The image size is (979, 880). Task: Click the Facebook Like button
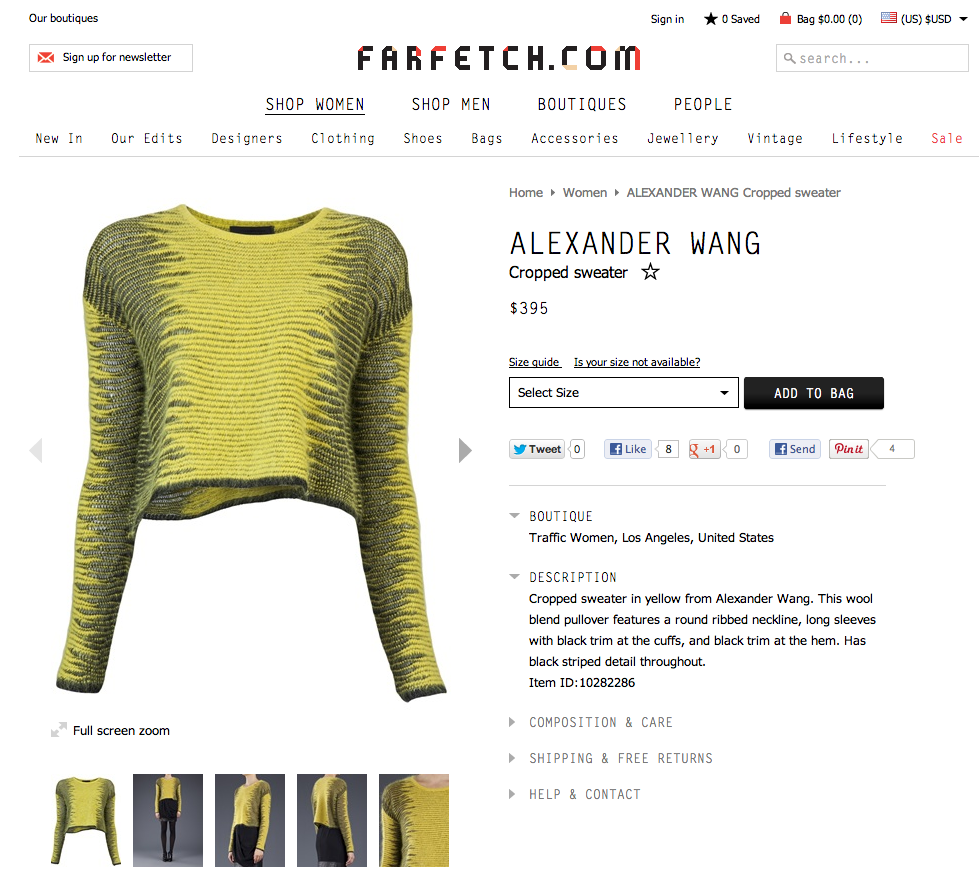click(x=628, y=449)
